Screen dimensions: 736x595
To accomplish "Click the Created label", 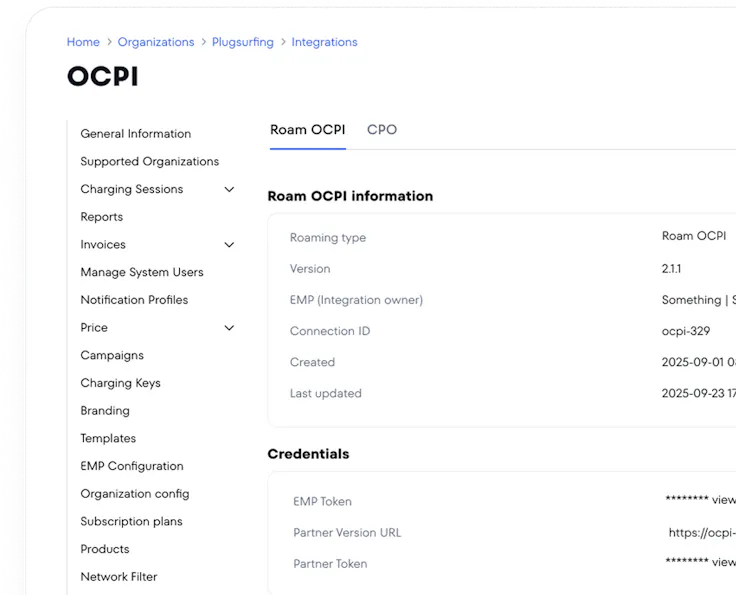I will coord(312,362).
